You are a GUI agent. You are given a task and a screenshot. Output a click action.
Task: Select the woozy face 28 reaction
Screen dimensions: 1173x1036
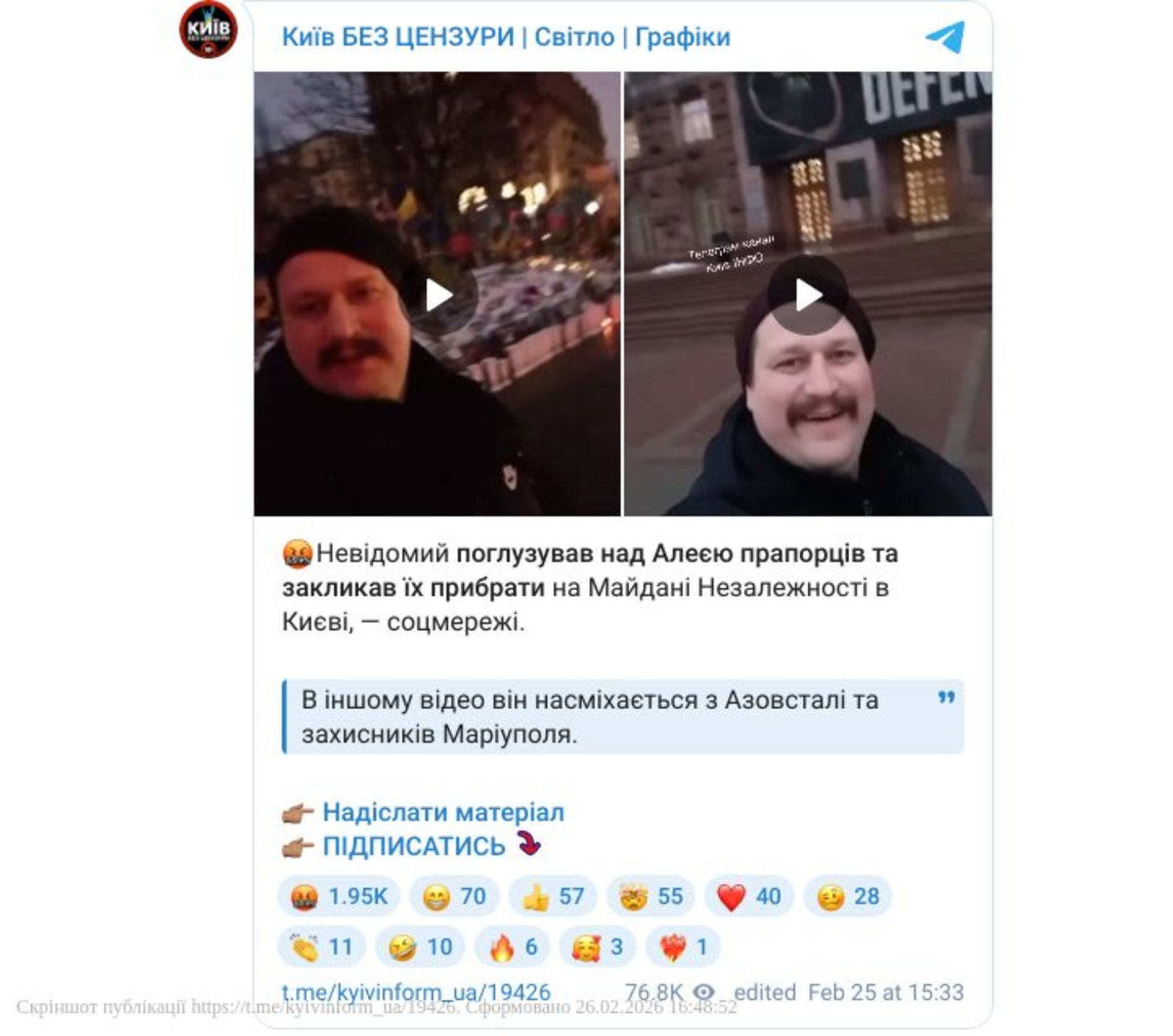pyautogui.click(x=847, y=896)
